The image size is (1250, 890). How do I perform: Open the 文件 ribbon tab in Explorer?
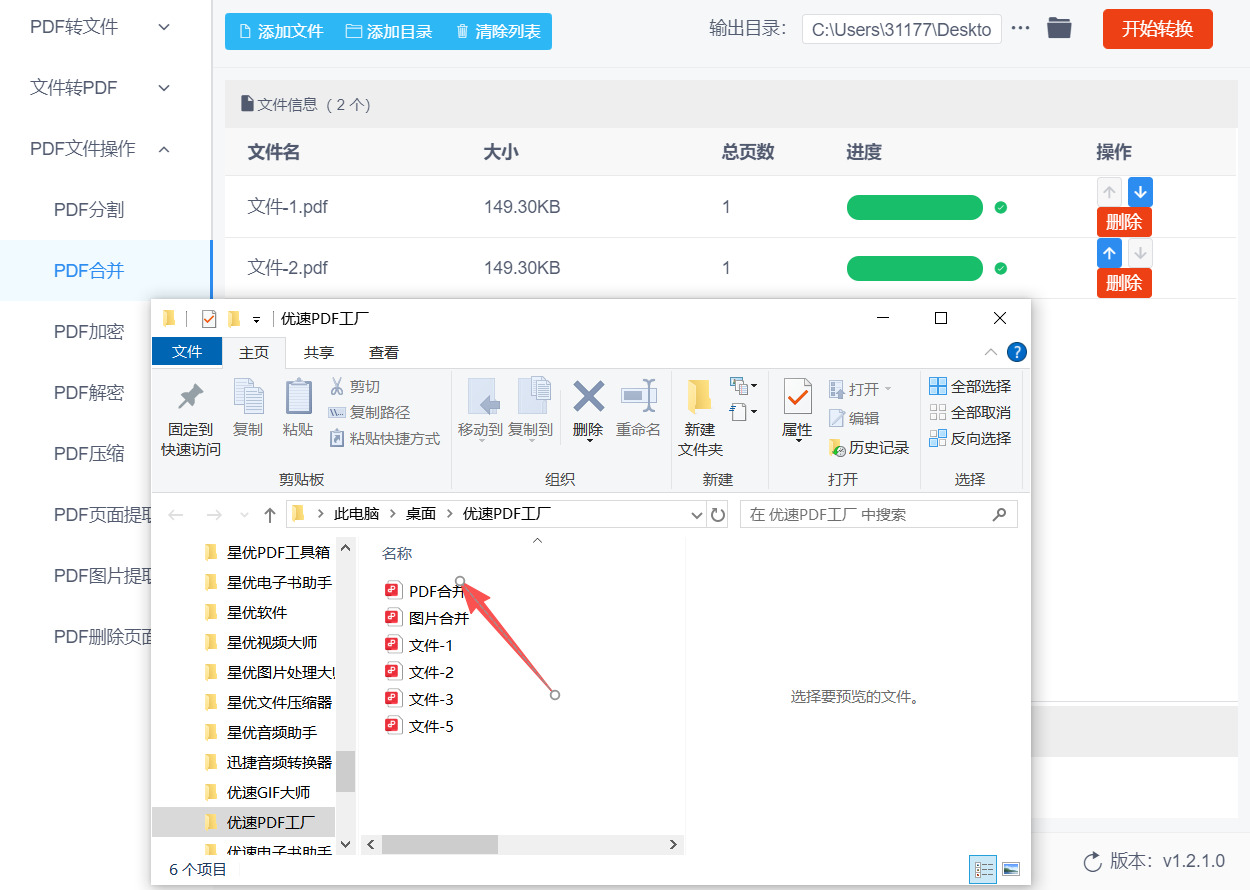pos(187,352)
